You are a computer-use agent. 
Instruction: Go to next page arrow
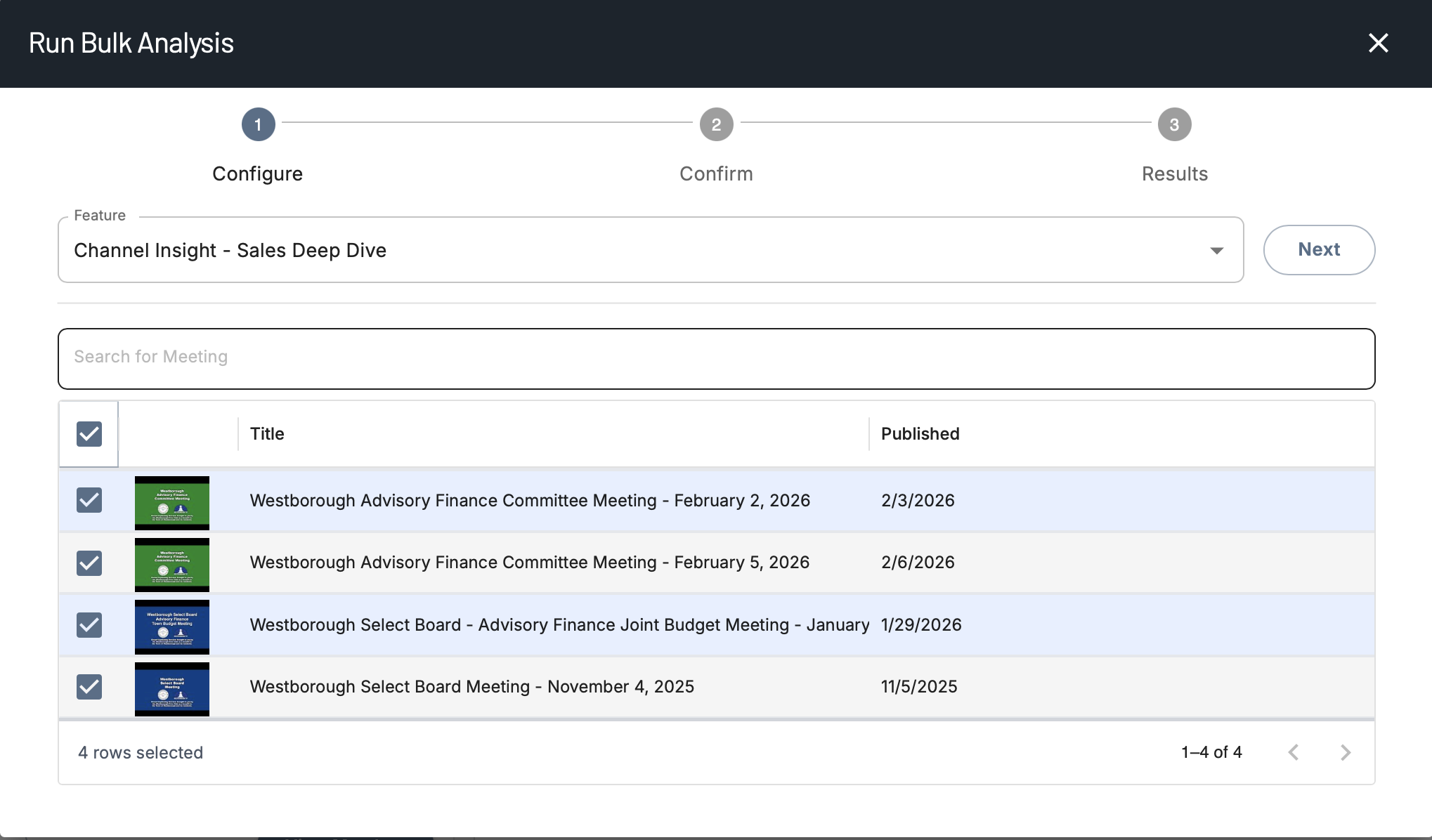[x=1345, y=752]
